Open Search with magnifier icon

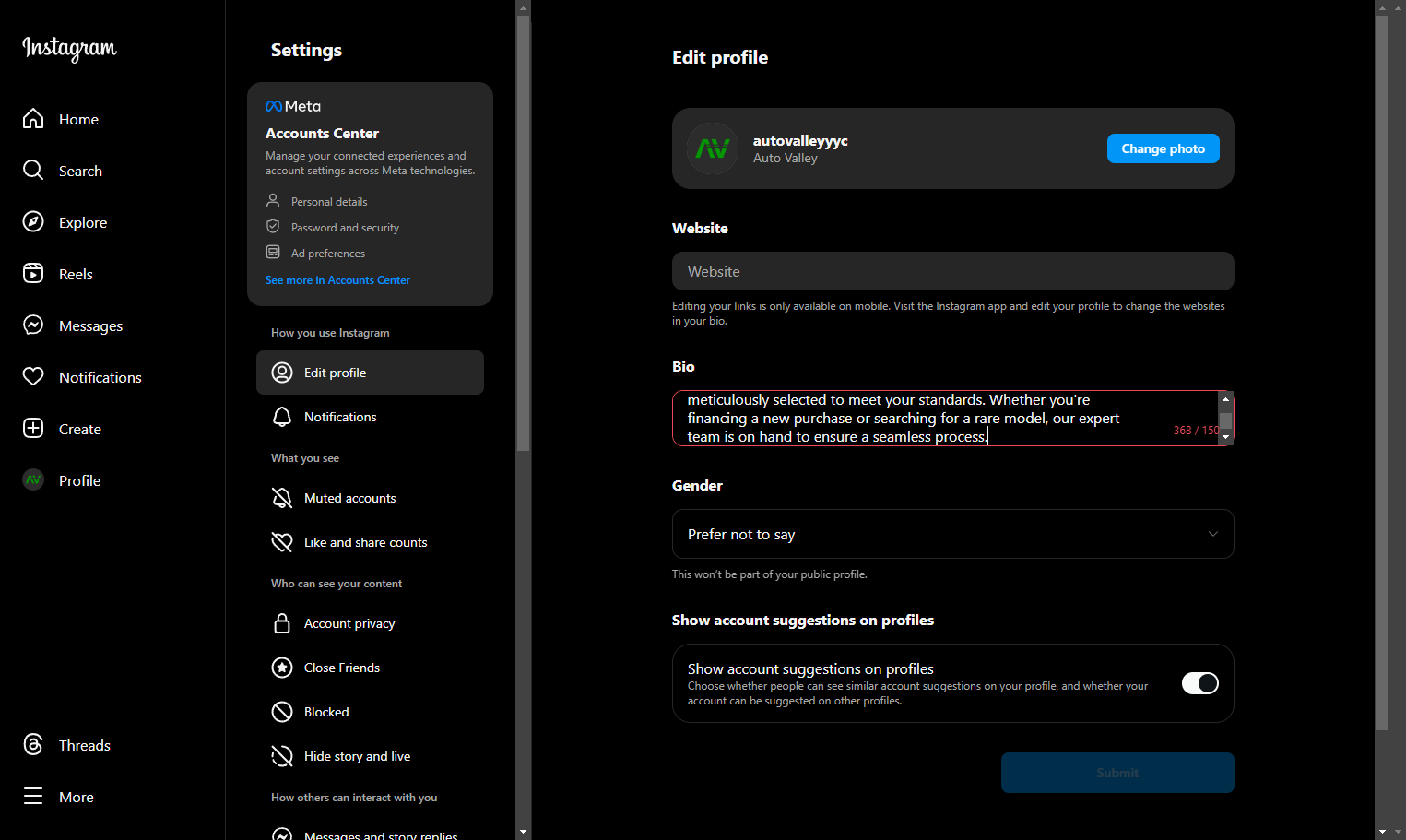pyautogui.click(x=33, y=171)
